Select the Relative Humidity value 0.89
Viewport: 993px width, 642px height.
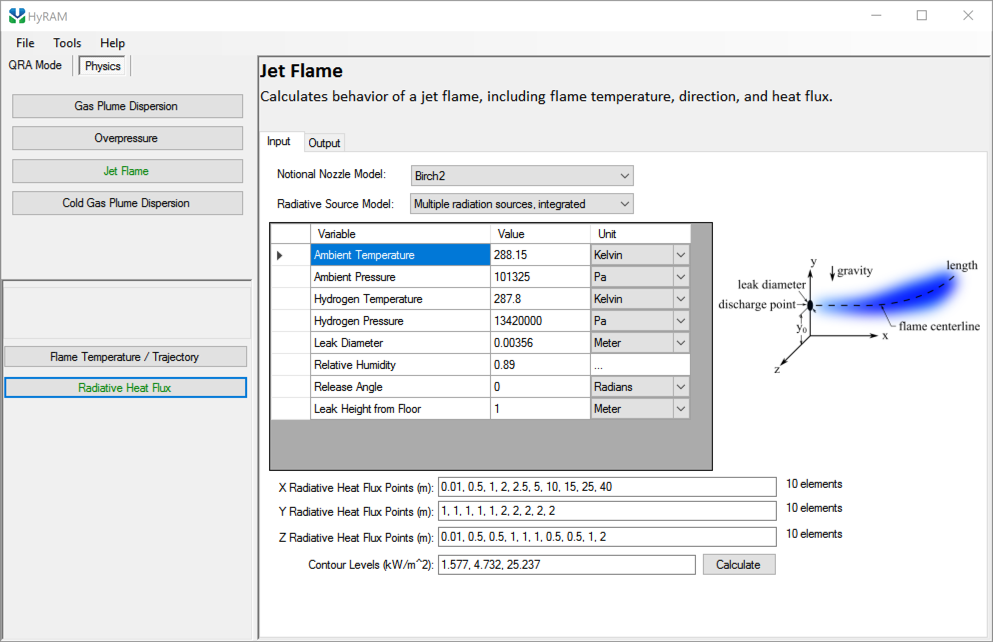tap(540, 365)
